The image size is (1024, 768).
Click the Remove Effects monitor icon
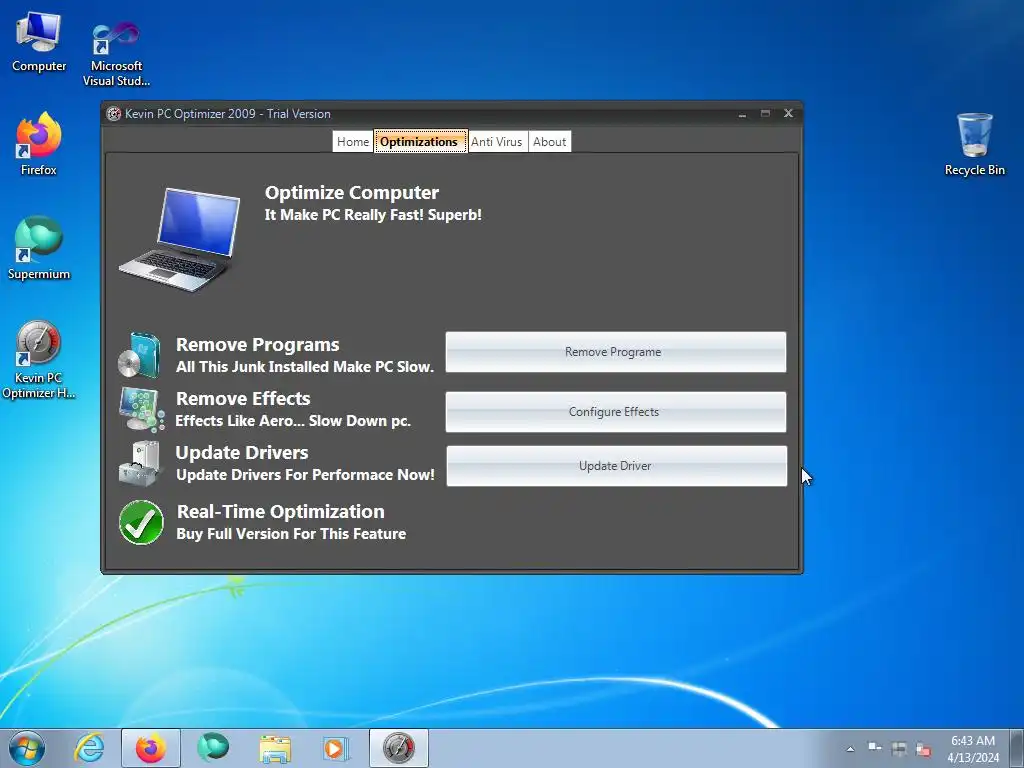click(141, 409)
